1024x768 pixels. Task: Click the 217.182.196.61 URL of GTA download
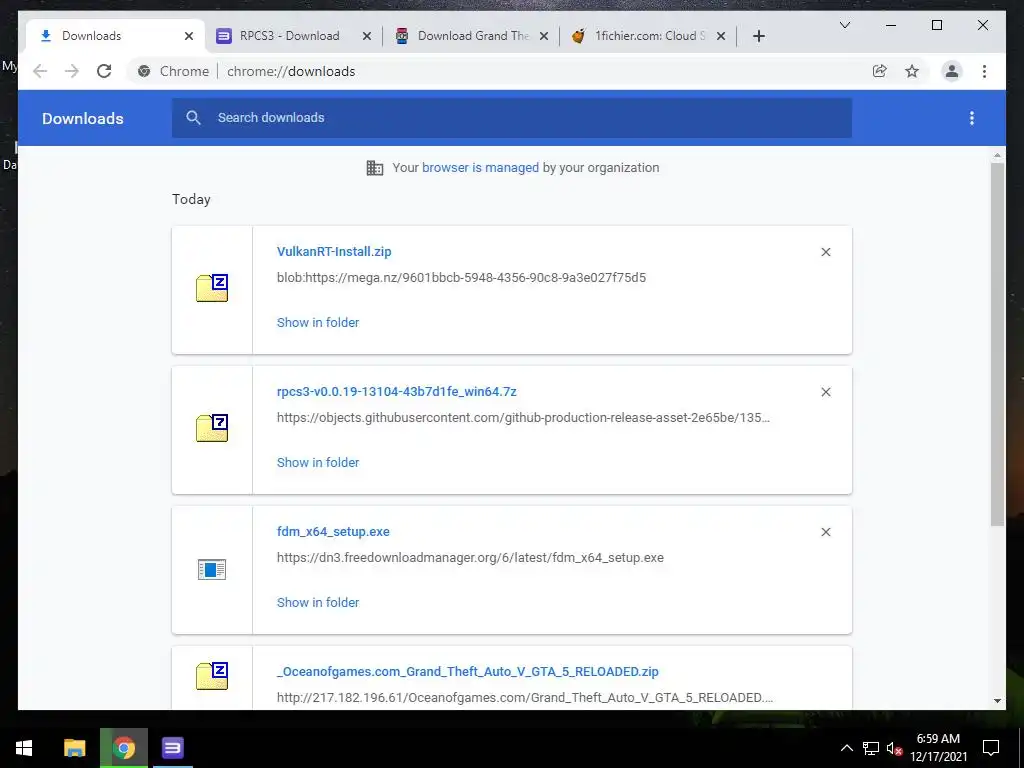click(x=524, y=698)
